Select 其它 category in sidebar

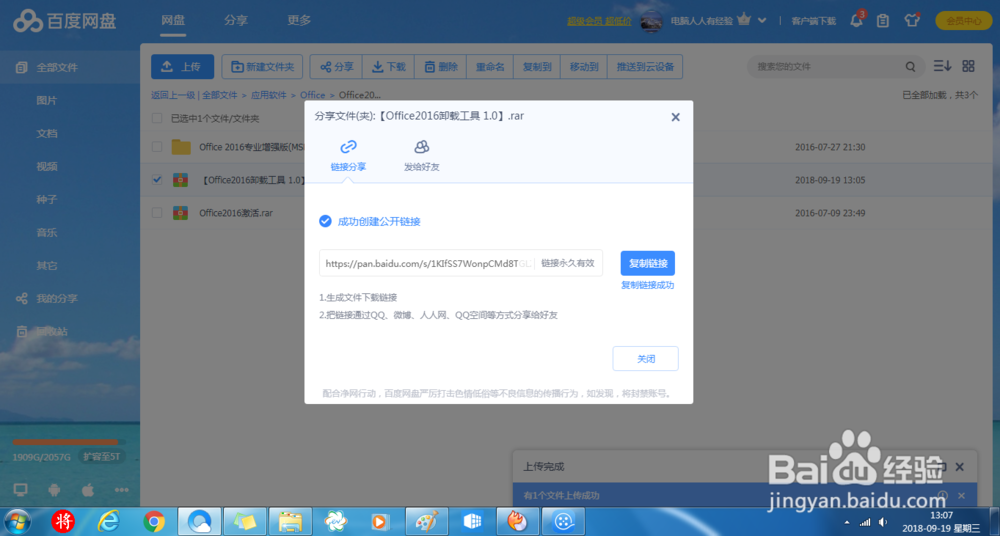point(47,265)
